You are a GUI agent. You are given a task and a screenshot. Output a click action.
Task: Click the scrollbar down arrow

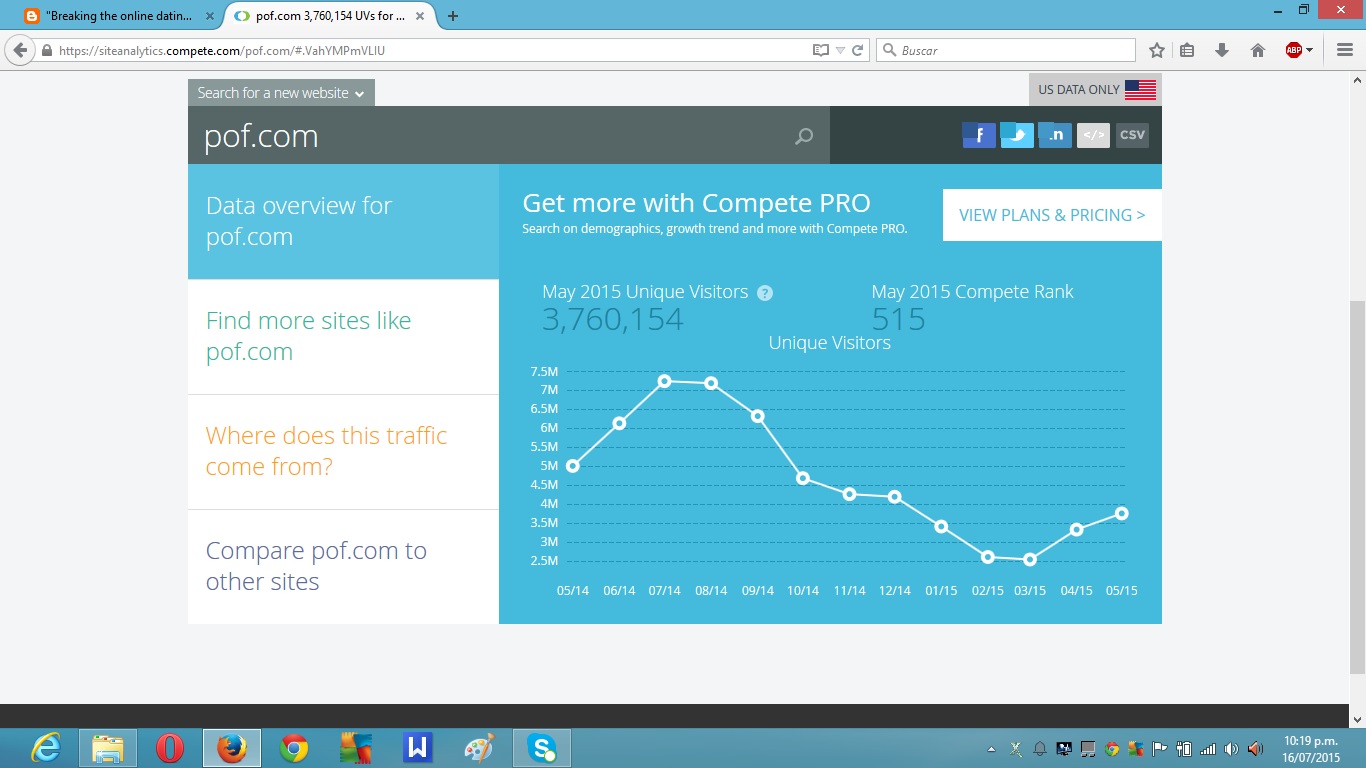coord(1357,719)
